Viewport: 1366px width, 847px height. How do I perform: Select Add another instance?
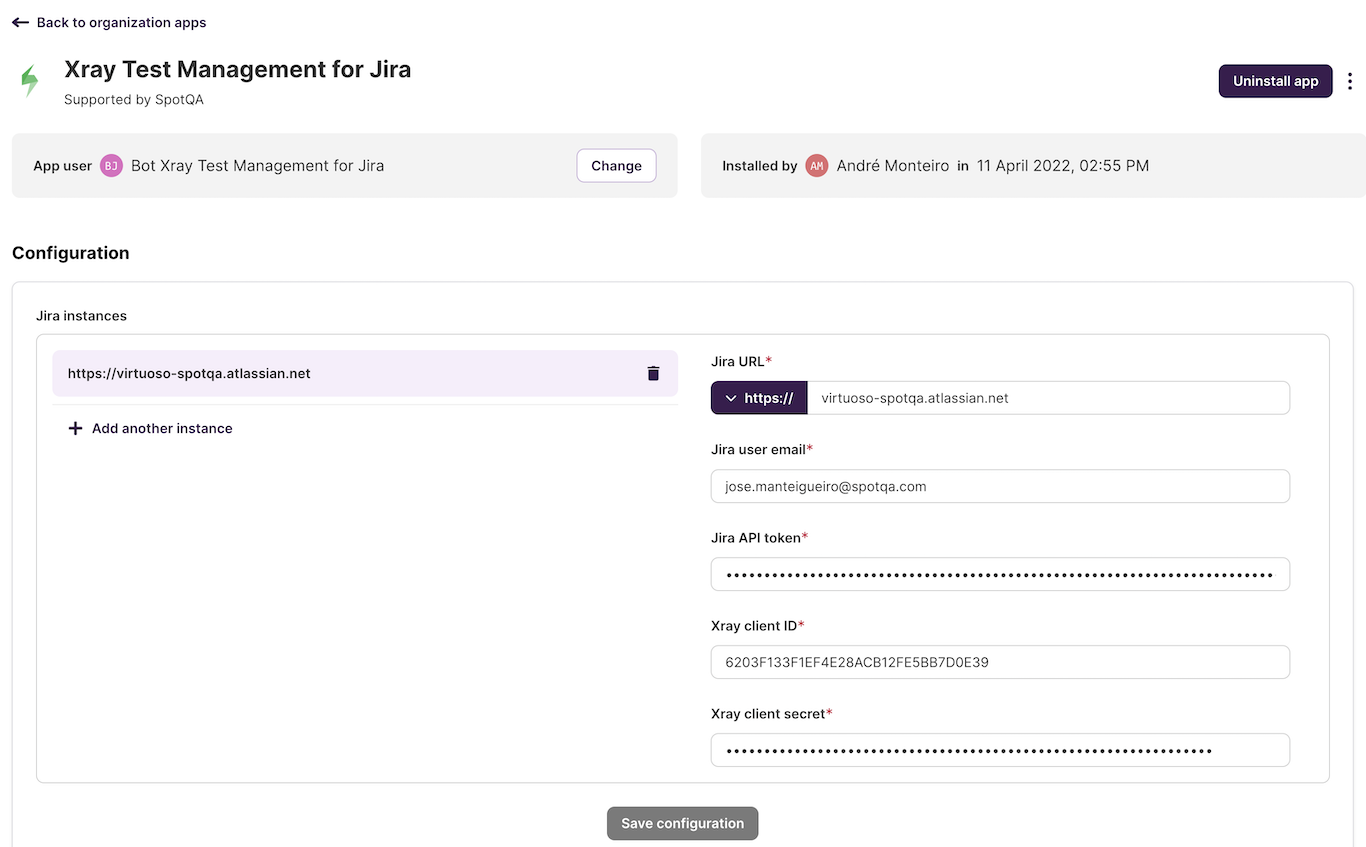coord(162,428)
